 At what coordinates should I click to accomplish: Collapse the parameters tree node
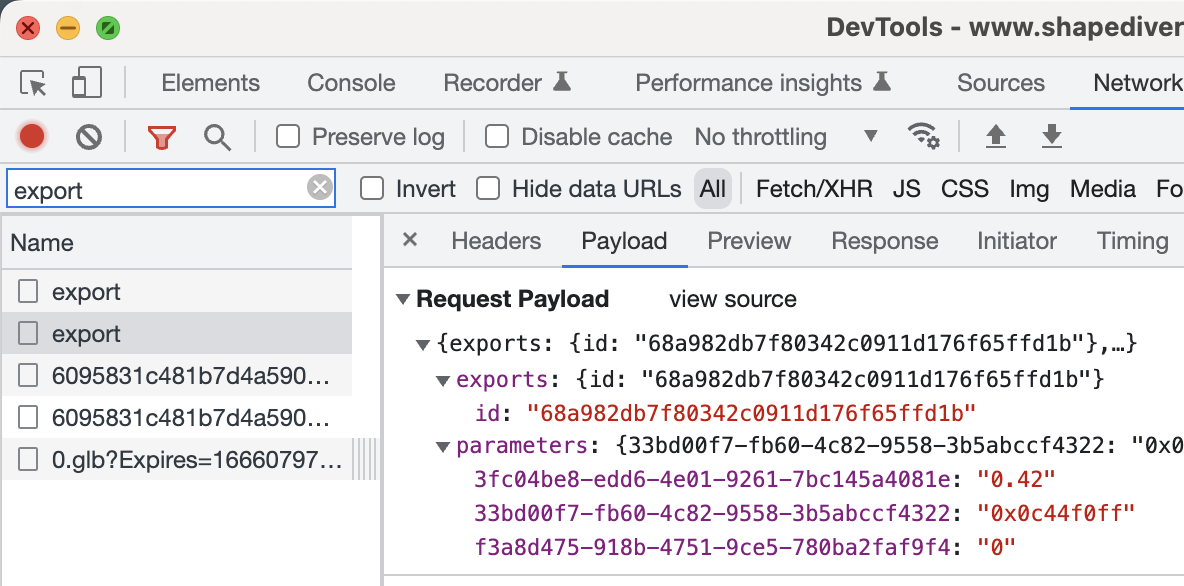(x=443, y=446)
